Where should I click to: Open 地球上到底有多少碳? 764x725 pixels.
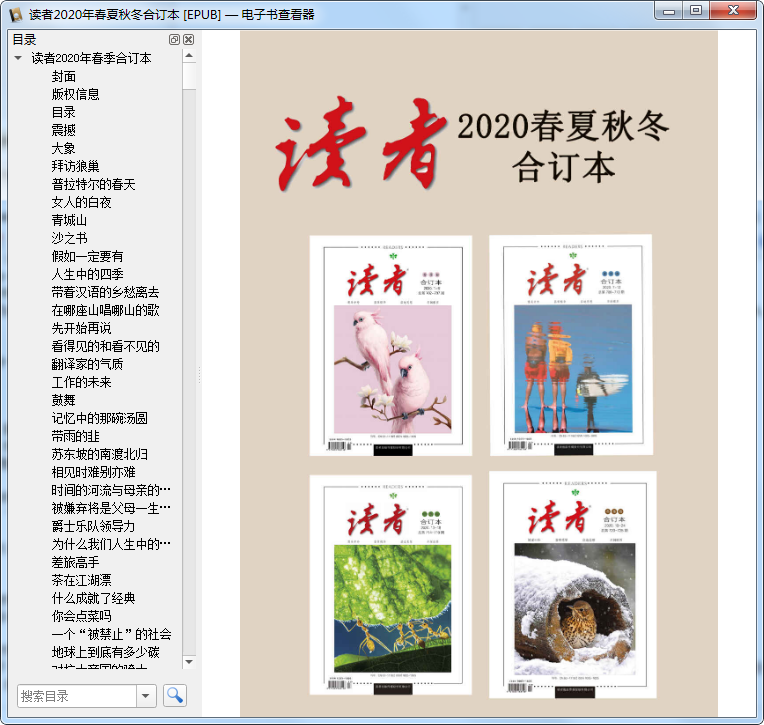click(105, 652)
